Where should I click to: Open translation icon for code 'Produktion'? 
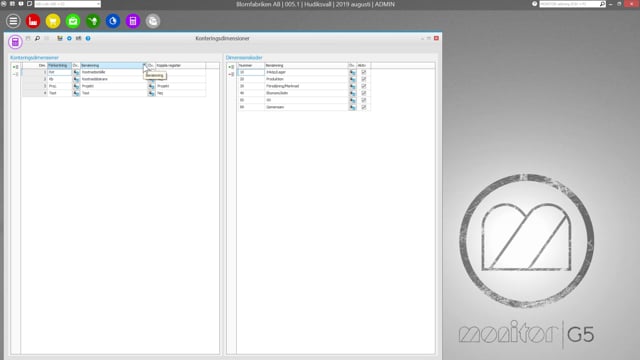point(352,79)
